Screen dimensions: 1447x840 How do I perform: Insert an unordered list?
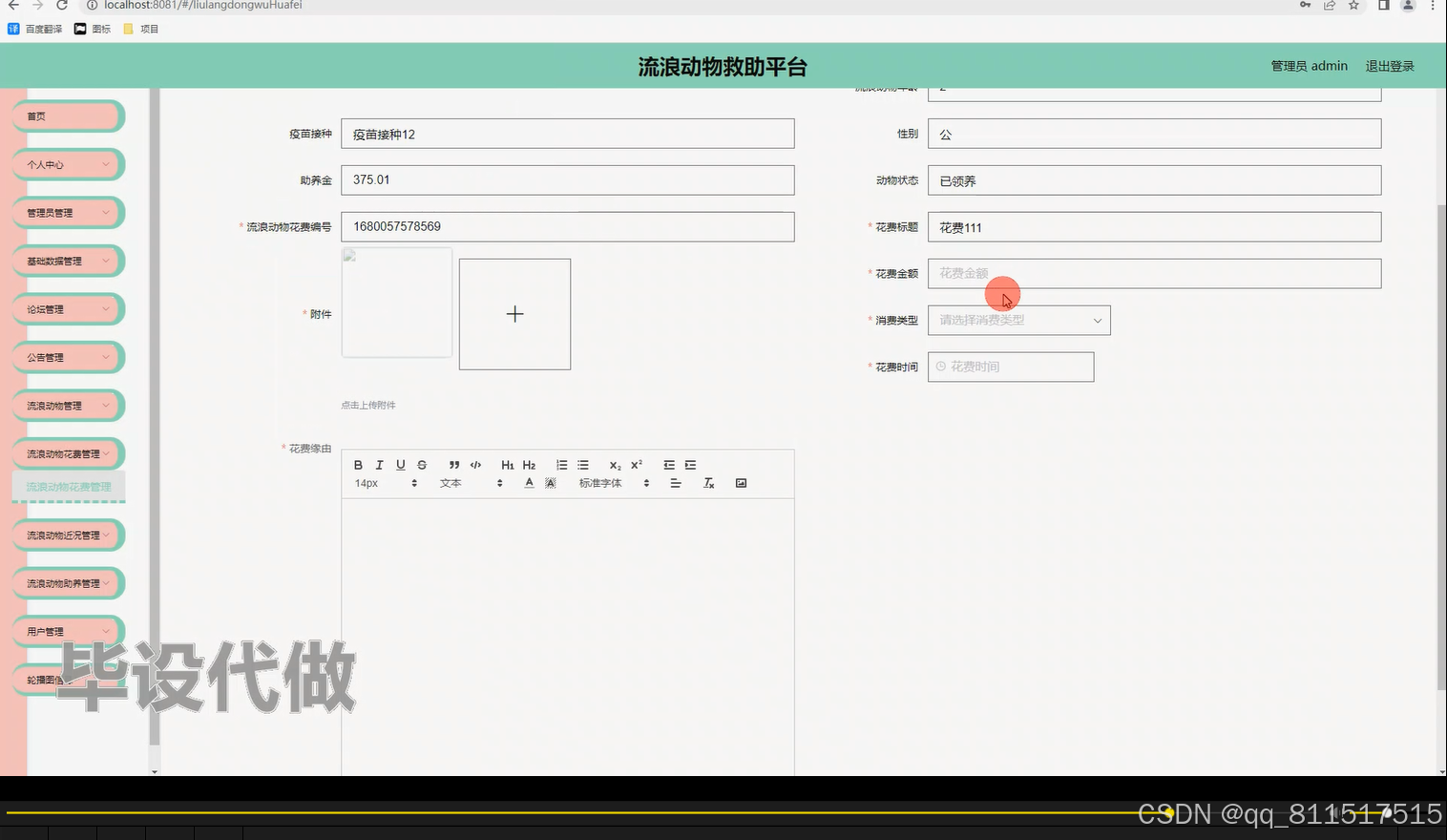pos(582,465)
